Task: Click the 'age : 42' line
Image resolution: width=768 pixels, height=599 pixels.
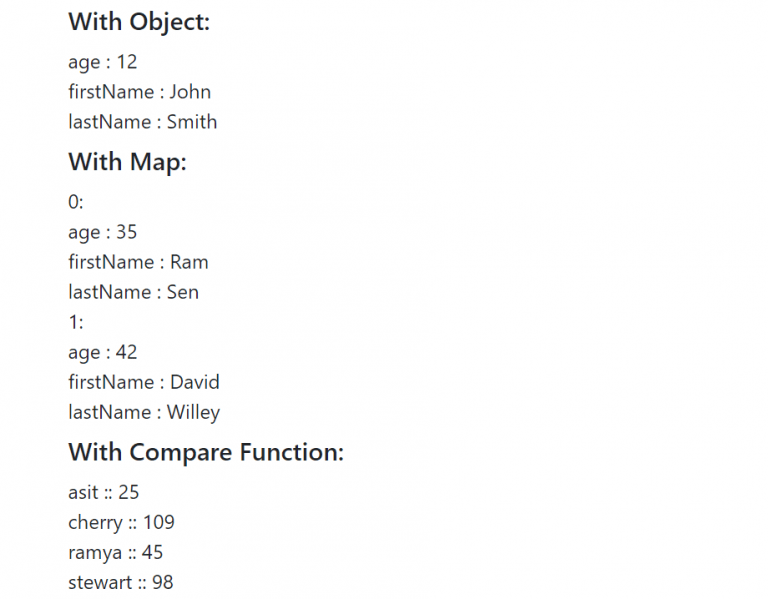Action: (x=102, y=353)
